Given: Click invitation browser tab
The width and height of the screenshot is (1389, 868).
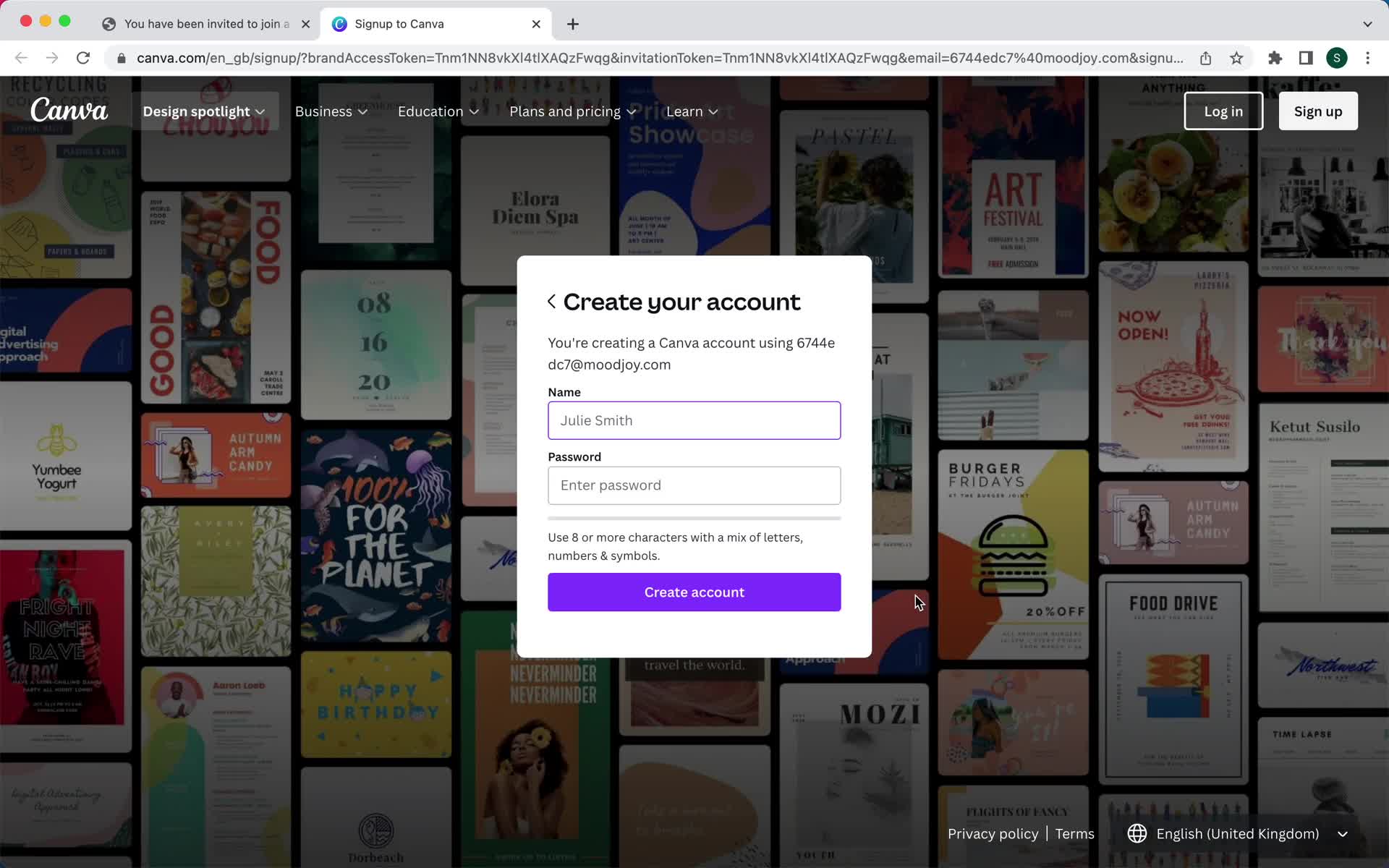Looking at the screenshot, I should click(x=205, y=23).
